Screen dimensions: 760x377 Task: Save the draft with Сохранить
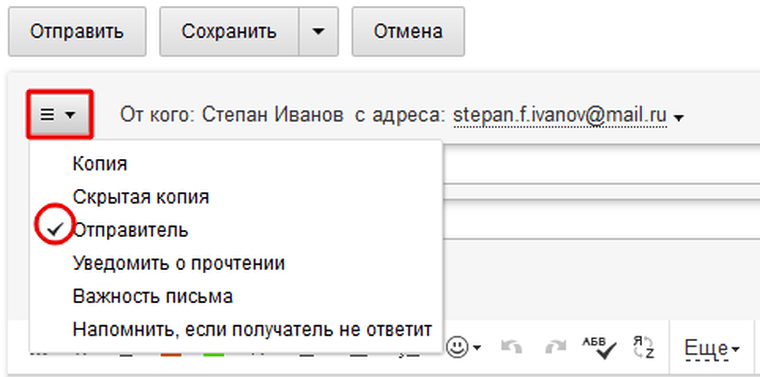229,31
